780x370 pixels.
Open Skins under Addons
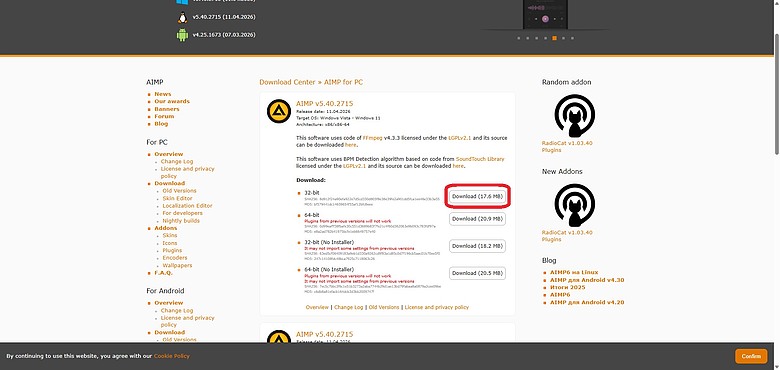[x=170, y=236]
